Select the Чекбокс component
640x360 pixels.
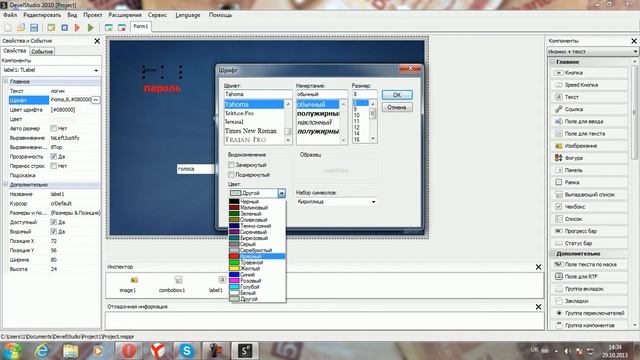pyautogui.click(x=589, y=207)
